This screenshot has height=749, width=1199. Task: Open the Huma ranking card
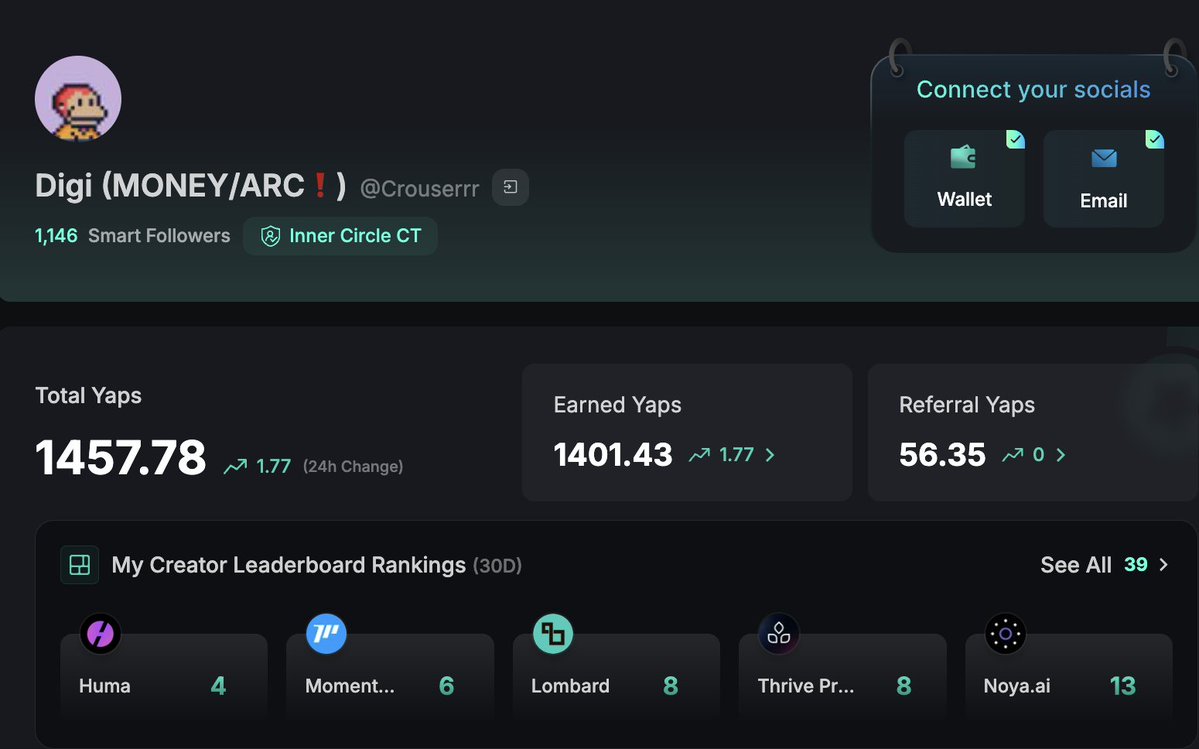click(x=164, y=676)
